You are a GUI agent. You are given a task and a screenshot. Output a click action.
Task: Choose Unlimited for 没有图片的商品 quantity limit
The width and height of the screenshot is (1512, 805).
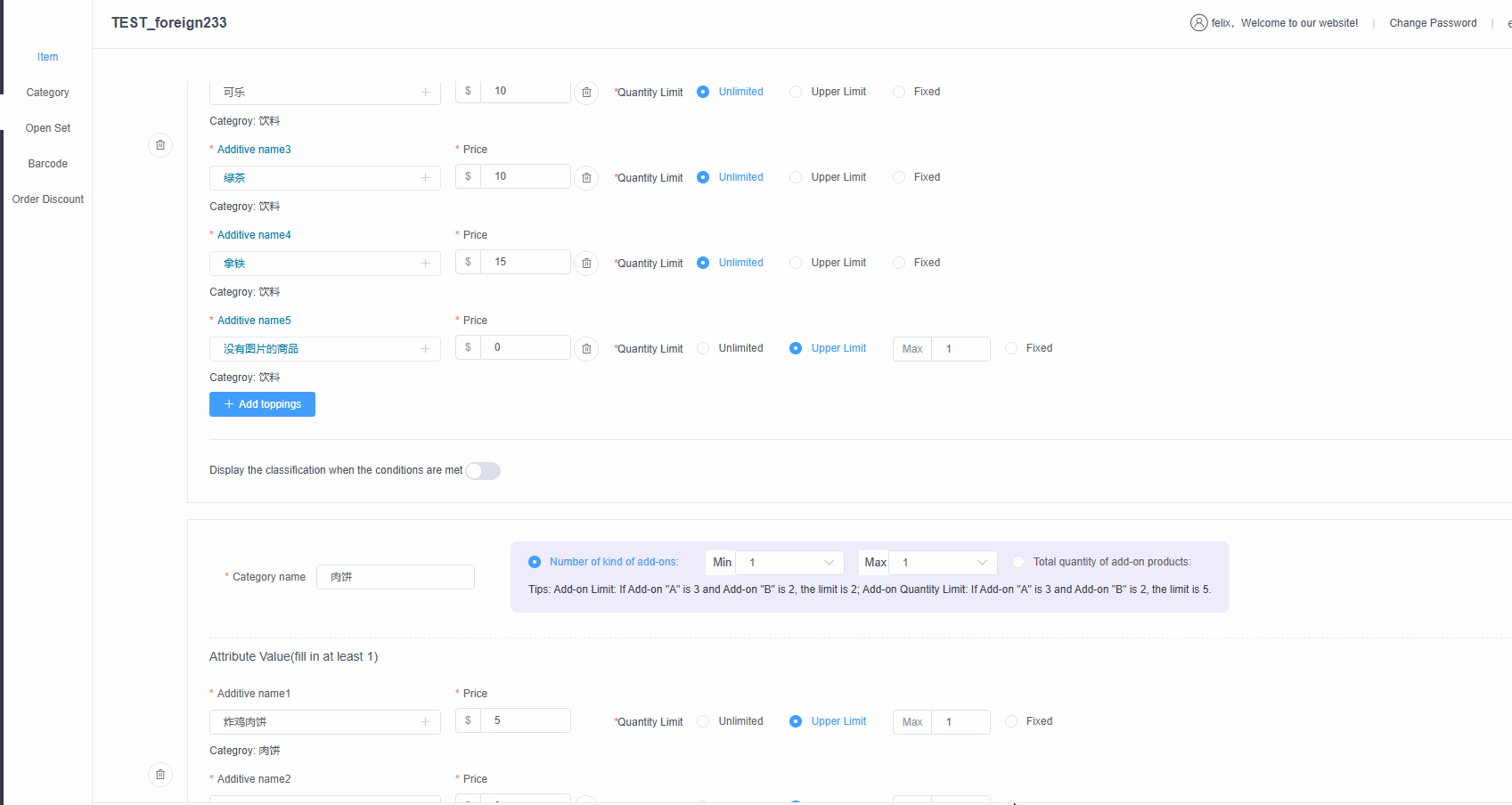pos(703,348)
